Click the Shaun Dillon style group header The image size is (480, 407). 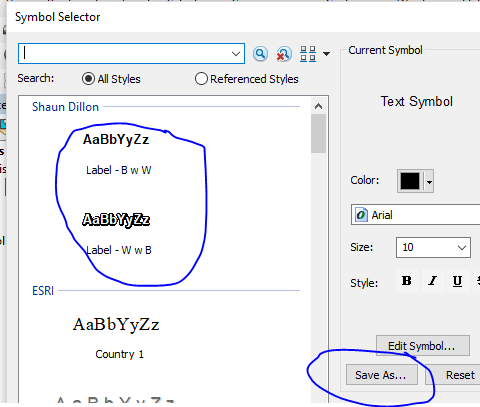(65, 107)
